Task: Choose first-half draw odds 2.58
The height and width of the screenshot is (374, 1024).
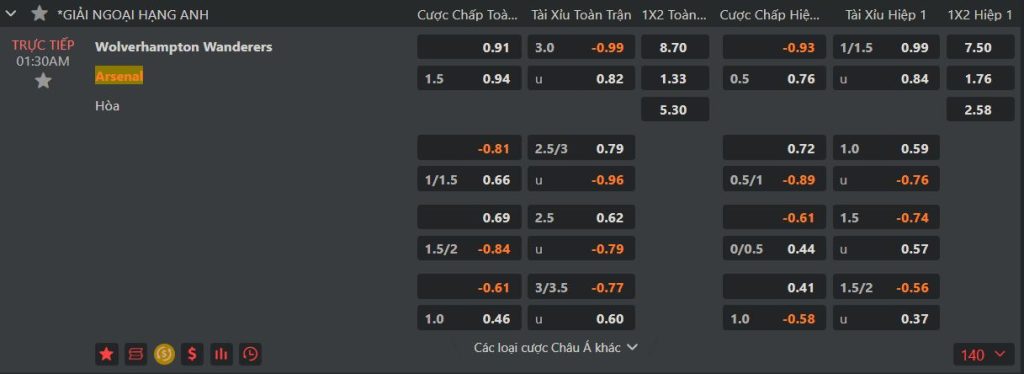Action: [980, 109]
